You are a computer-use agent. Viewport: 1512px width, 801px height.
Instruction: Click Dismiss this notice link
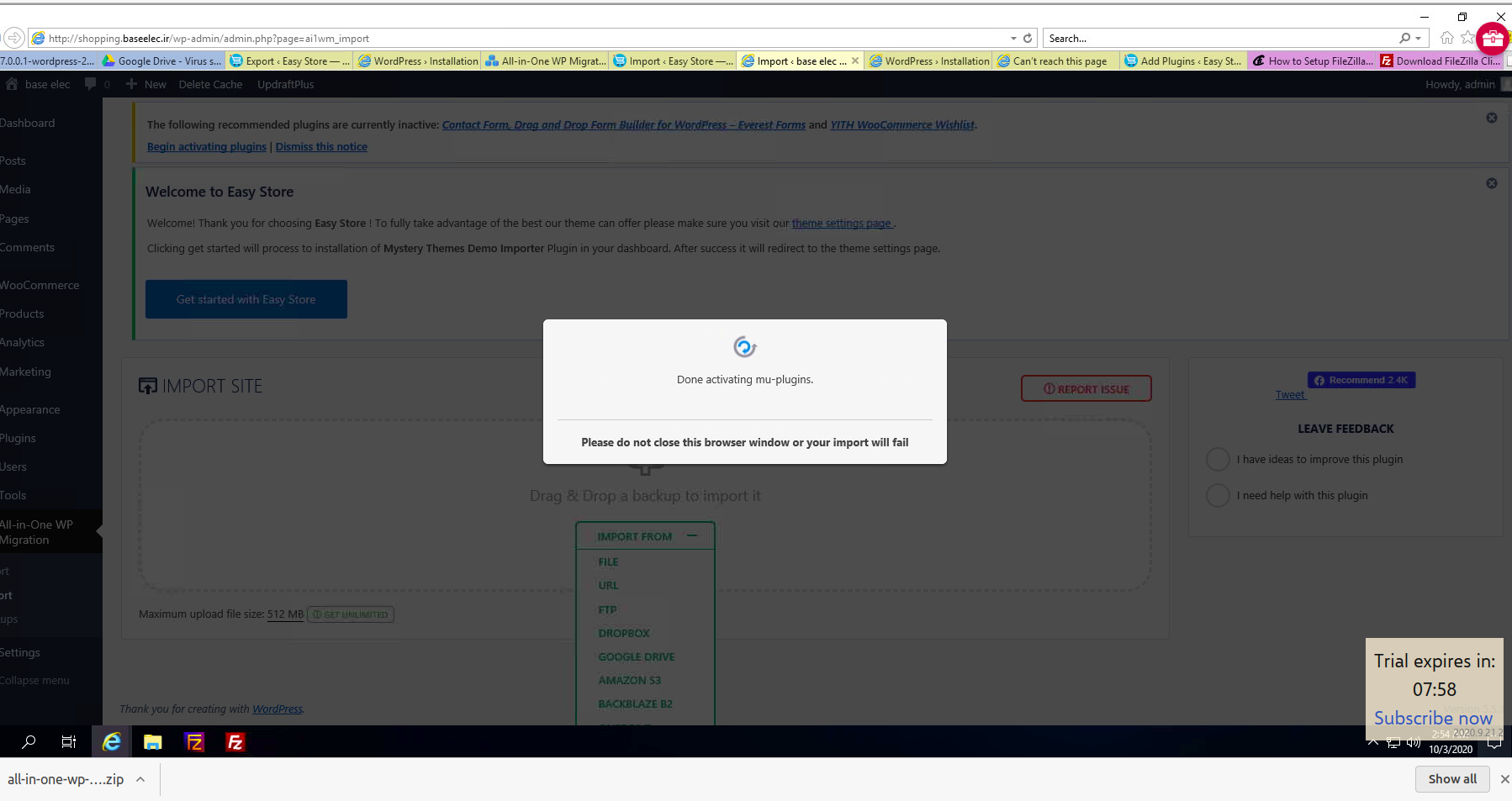(321, 146)
